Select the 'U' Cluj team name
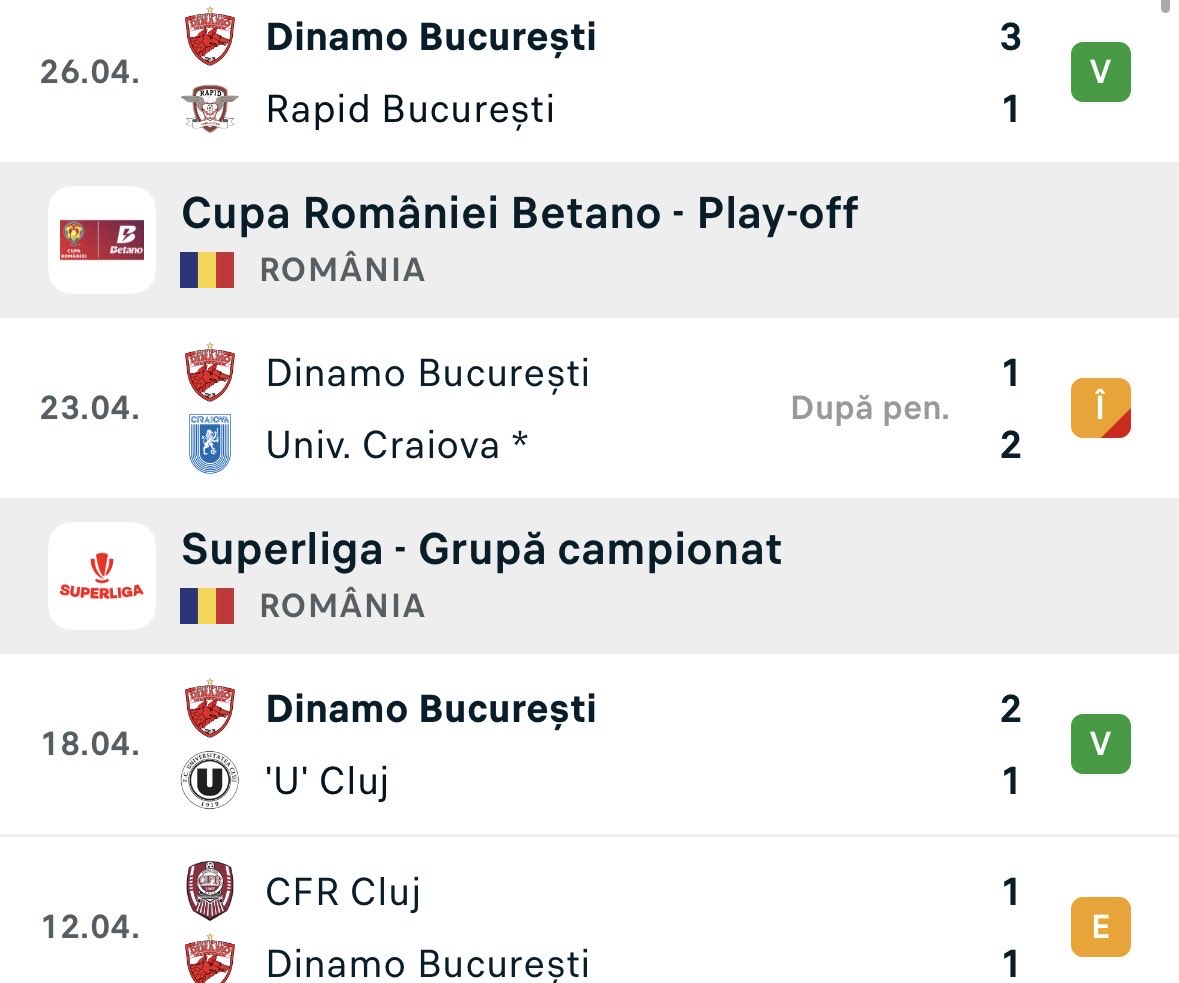The width and height of the screenshot is (1179, 983). [x=327, y=781]
